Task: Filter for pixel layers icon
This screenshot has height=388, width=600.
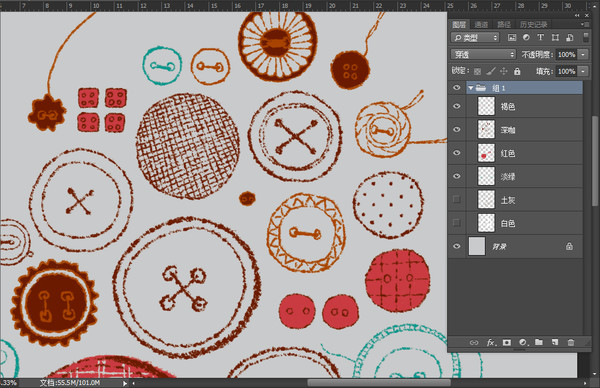Action: (512, 37)
